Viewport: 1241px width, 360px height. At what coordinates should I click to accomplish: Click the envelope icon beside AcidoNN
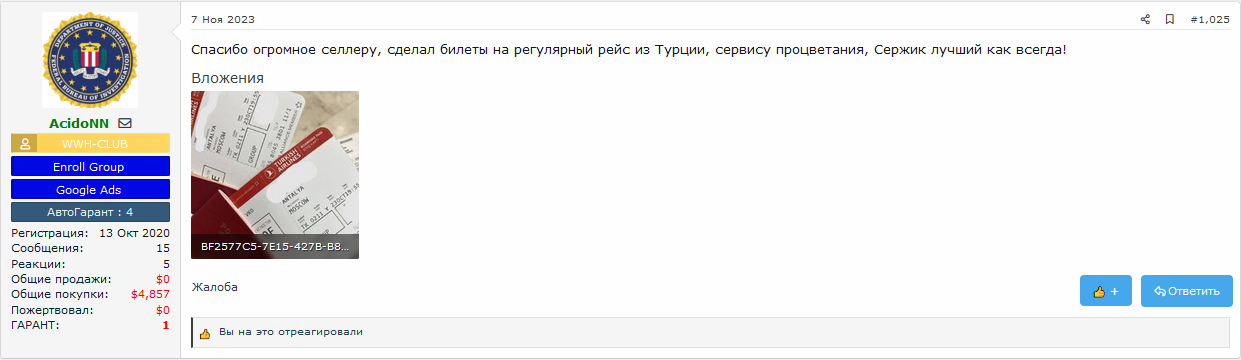click(x=125, y=123)
